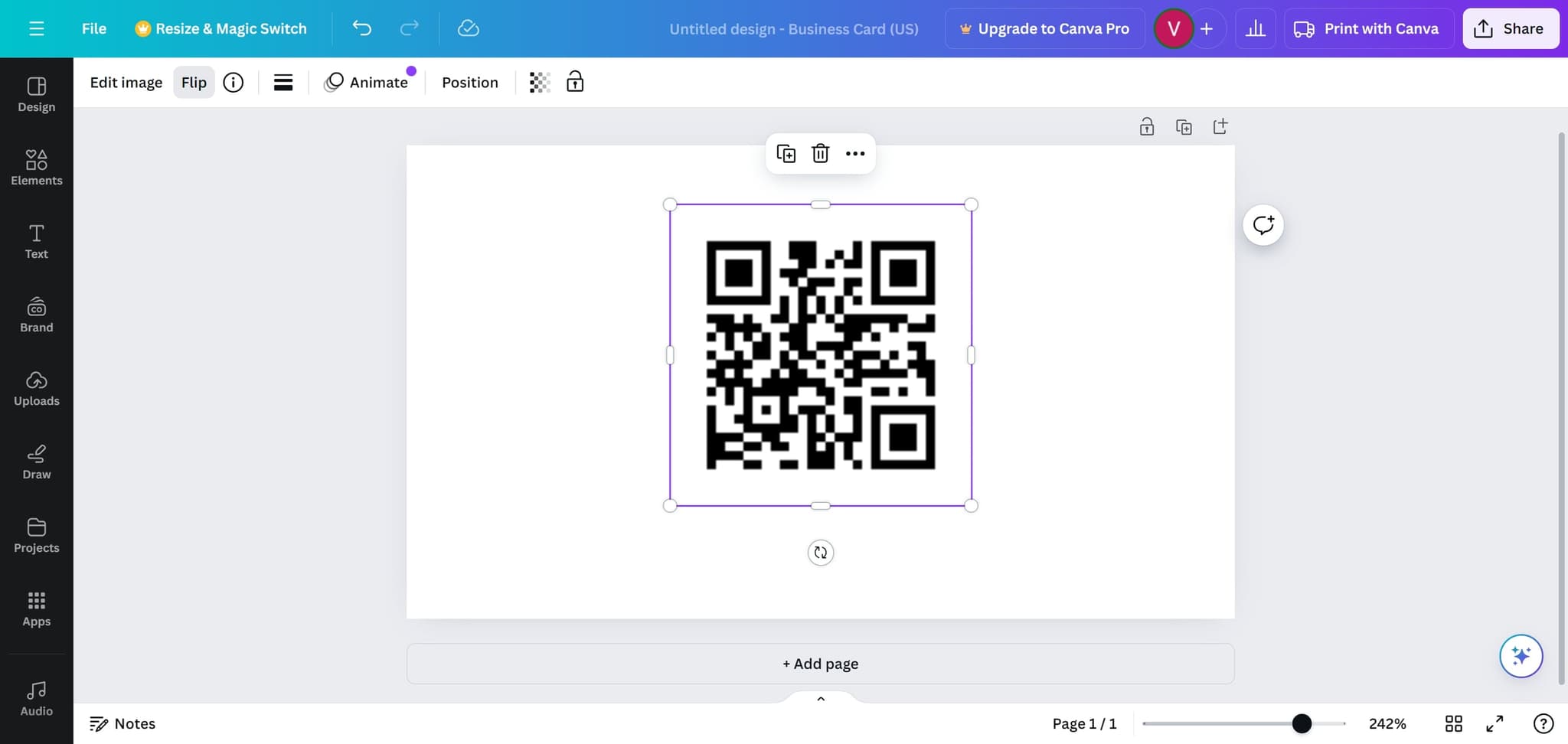
Task: Toggle fullscreen presentation view
Action: click(x=1494, y=723)
